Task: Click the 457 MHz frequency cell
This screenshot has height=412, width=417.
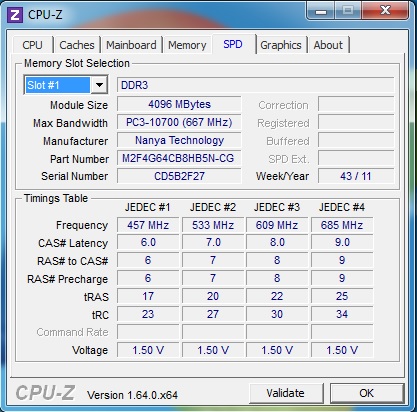Action: click(148, 225)
